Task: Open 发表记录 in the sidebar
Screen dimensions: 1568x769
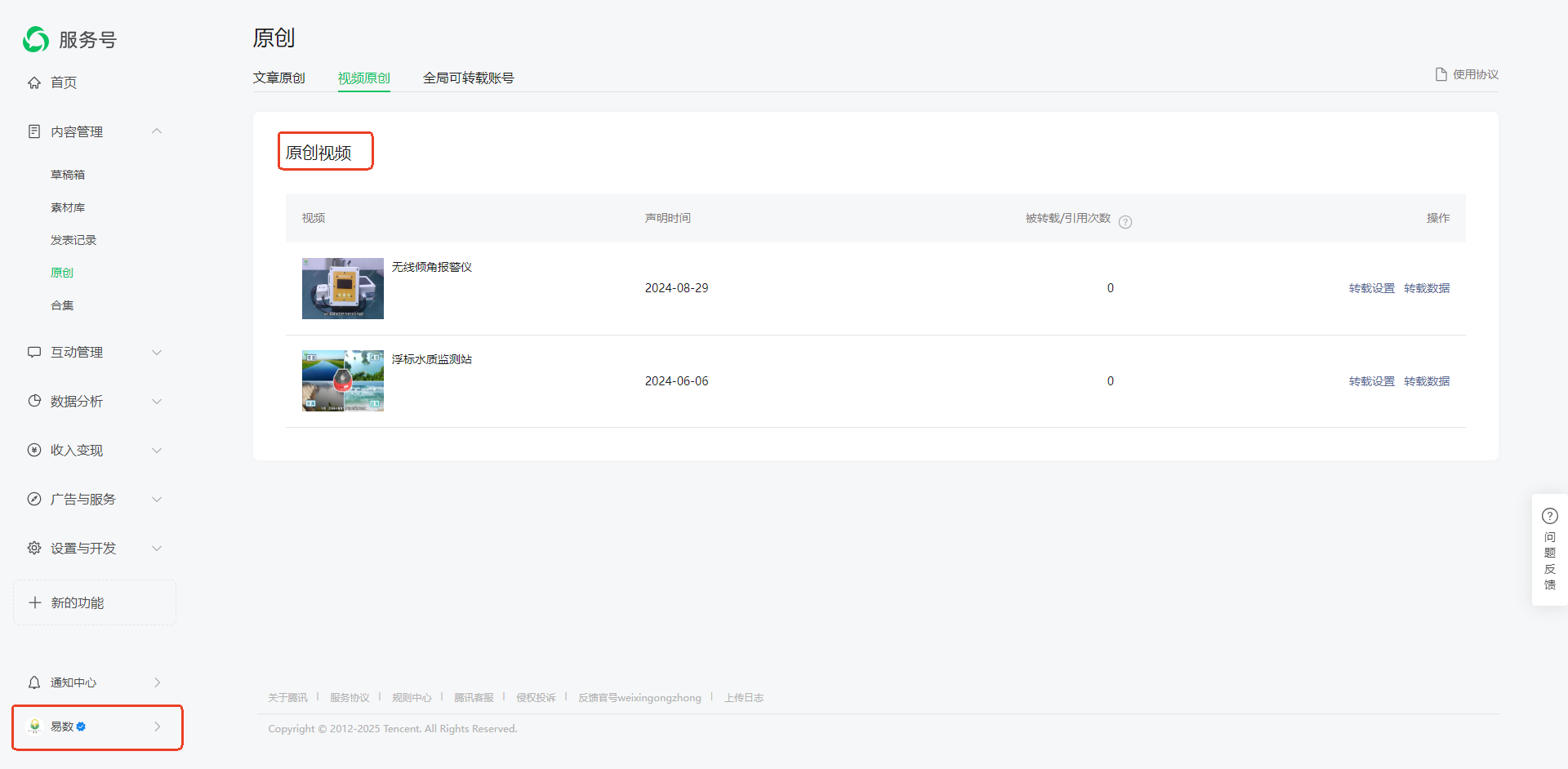Action: (73, 240)
